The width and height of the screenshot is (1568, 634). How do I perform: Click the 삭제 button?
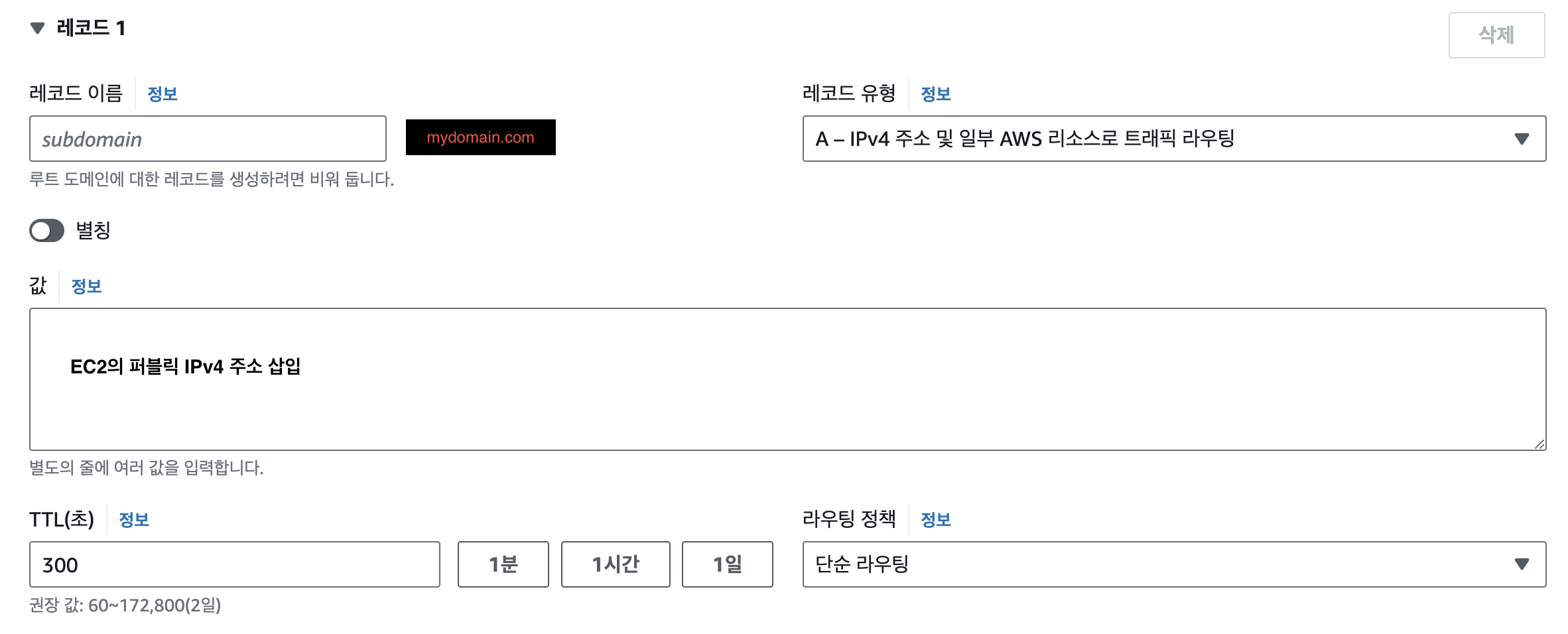1497,36
